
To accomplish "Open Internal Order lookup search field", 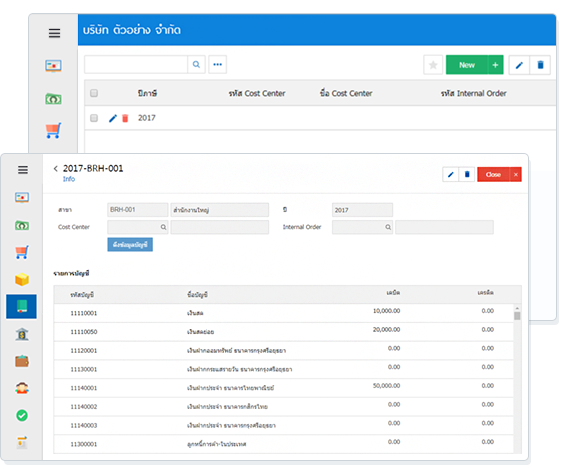I will click(362, 227).
